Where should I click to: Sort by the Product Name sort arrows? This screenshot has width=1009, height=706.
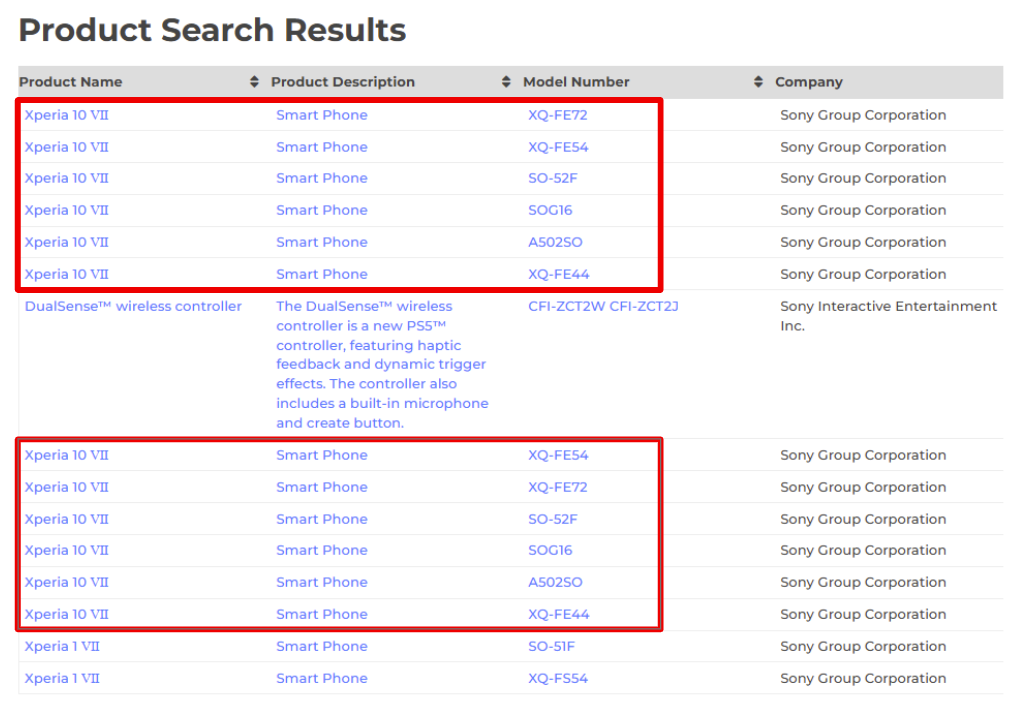254,82
